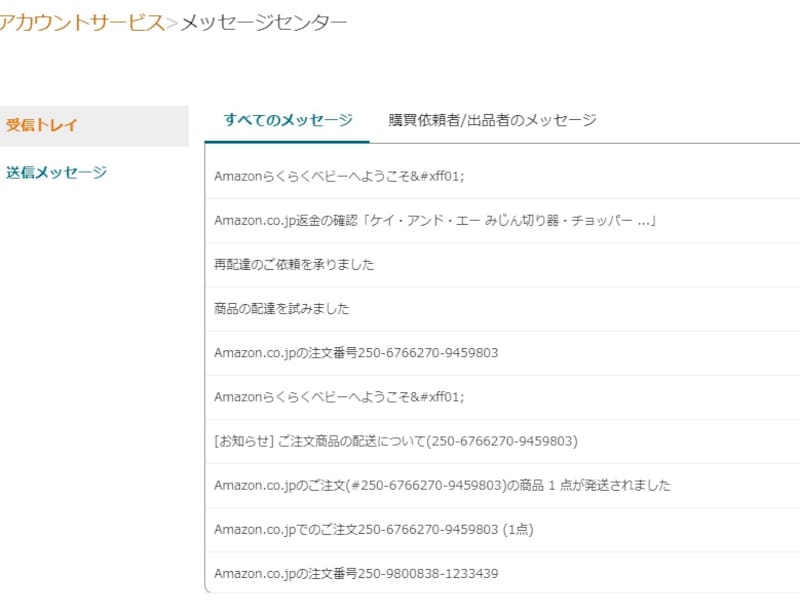Open message titled Amazon.co.jpの注文番号250-6766270-9459803
Viewport: 800px width, 614px height.
pos(356,353)
